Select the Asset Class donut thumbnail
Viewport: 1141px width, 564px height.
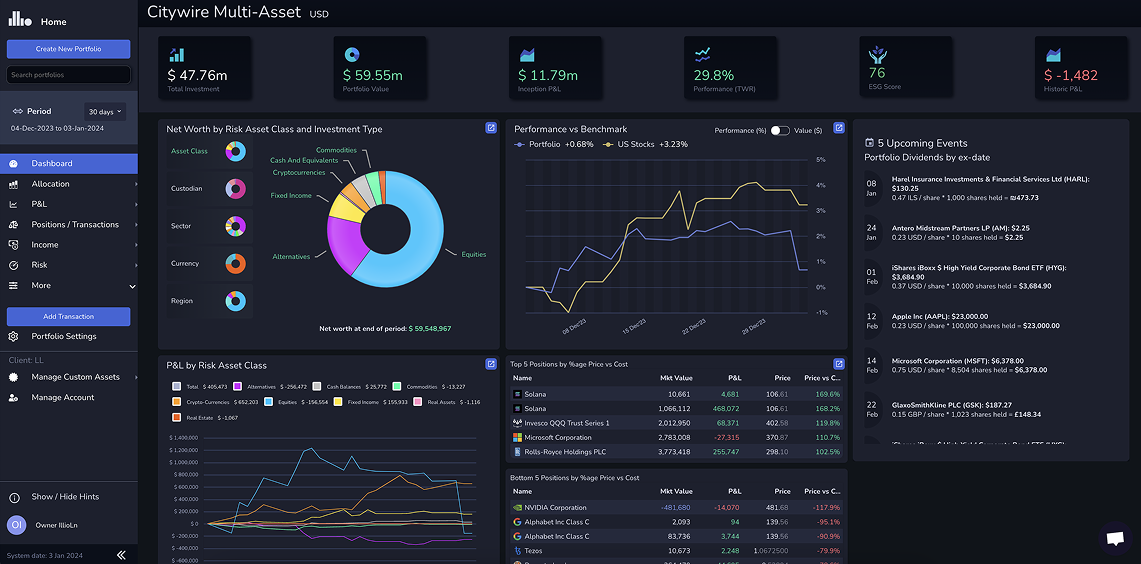pyautogui.click(x=235, y=151)
